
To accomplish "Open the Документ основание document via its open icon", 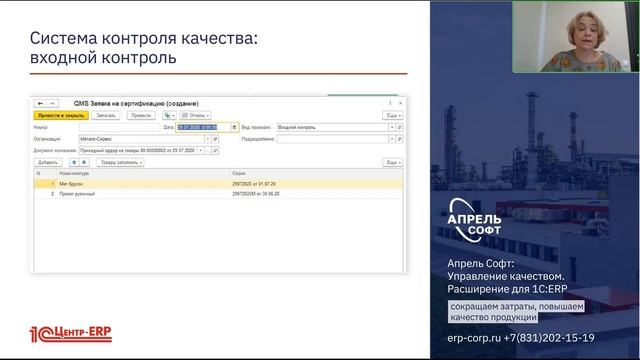I will coord(215,151).
